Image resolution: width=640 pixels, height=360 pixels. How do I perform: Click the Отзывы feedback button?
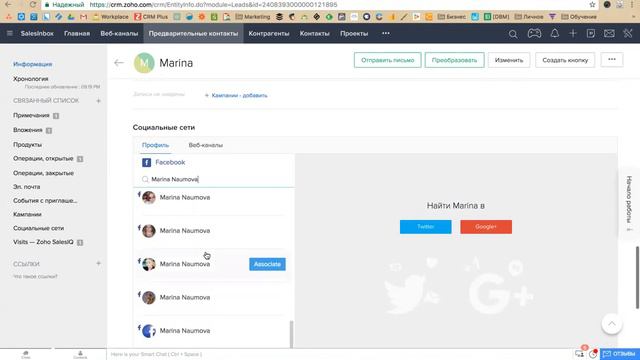pos(619,353)
